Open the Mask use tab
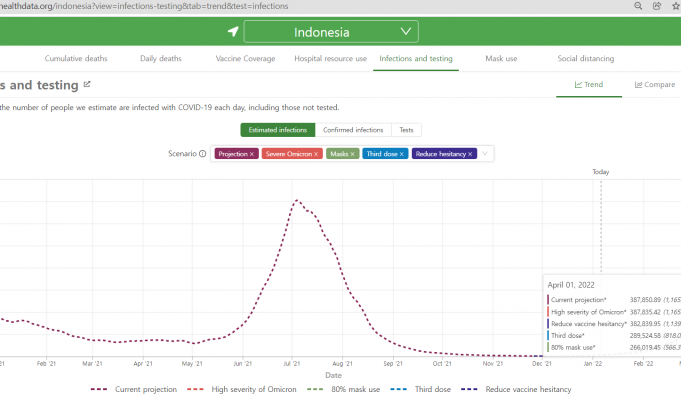 click(x=501, y=59)
